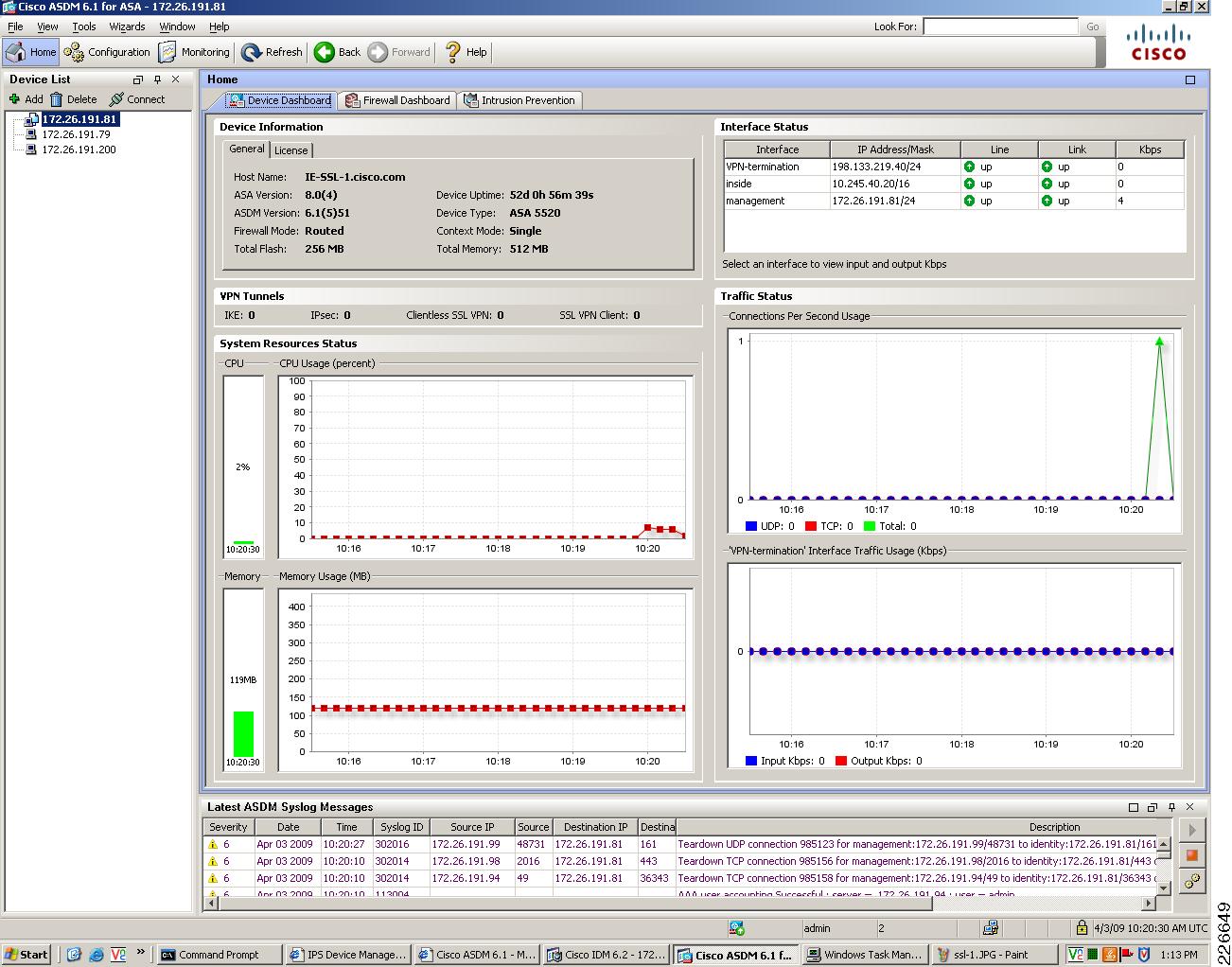
Task: Close the syslog messages panel
Action: pyautogui.click(x=1190, y=807)
